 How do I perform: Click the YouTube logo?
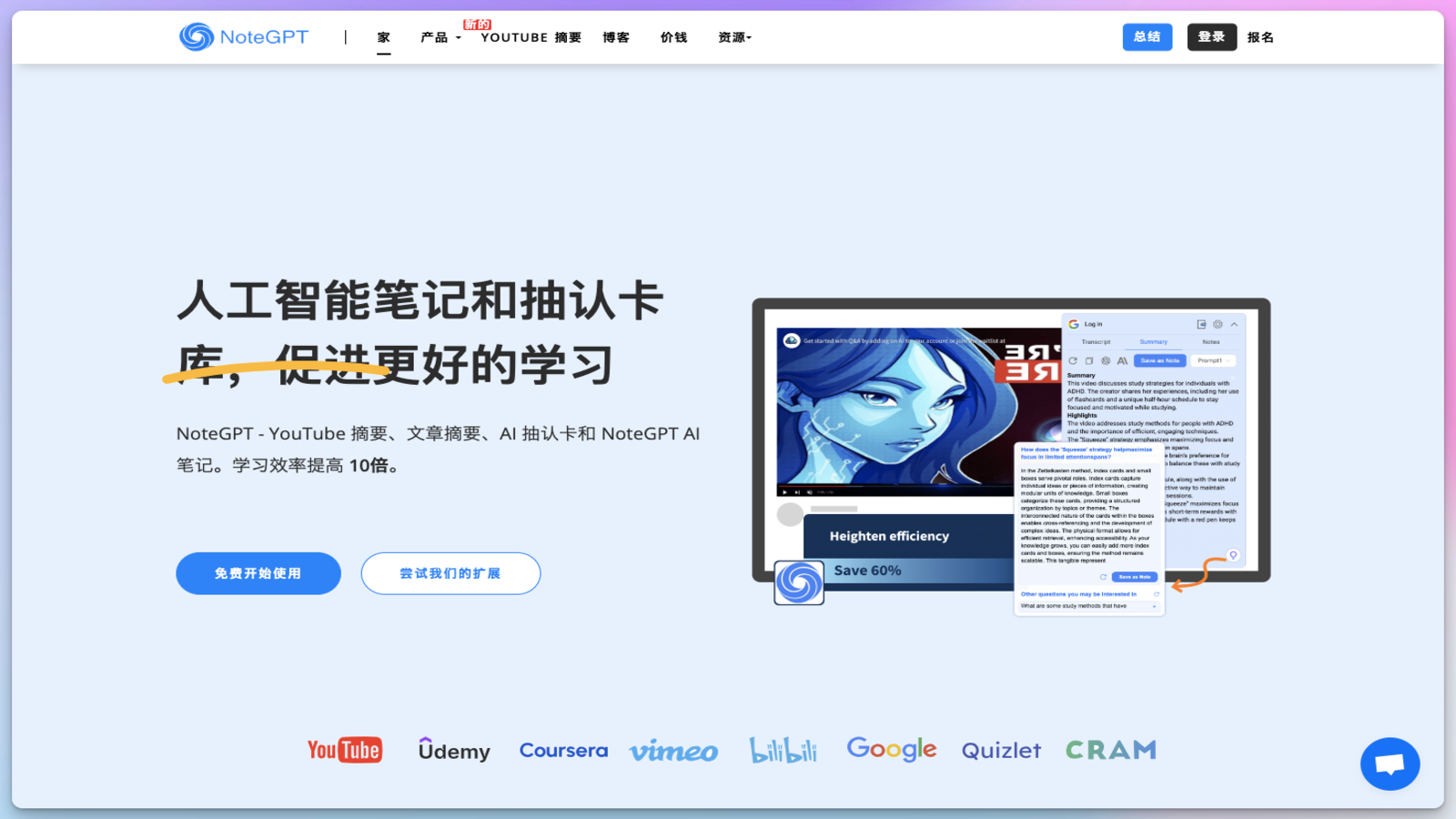(x=345, y=750)
